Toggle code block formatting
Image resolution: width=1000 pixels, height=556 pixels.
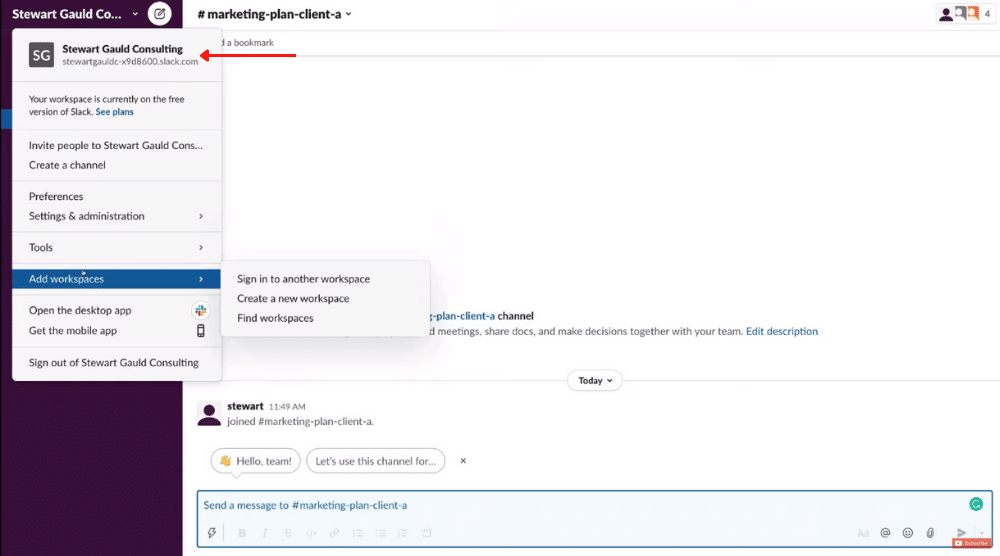pyautogui.click(x=426, y=533)
